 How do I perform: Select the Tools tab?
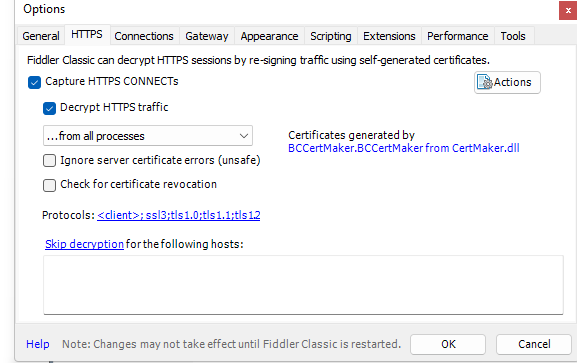tap(513, 36)
